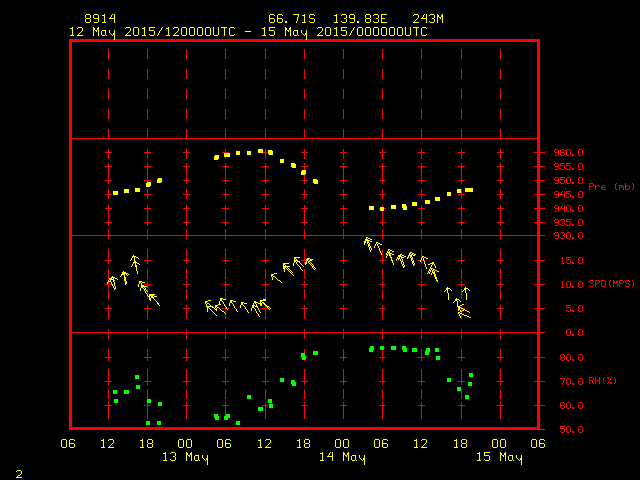Click the "935.0" pressure axis label

(x=569, y=222)
